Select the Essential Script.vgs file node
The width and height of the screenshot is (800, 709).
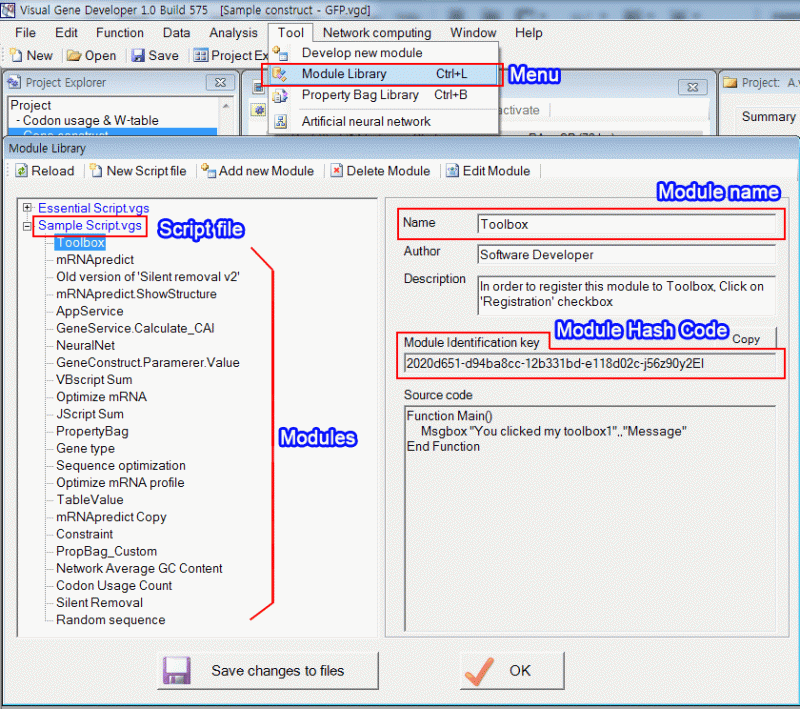pos(93,208)
